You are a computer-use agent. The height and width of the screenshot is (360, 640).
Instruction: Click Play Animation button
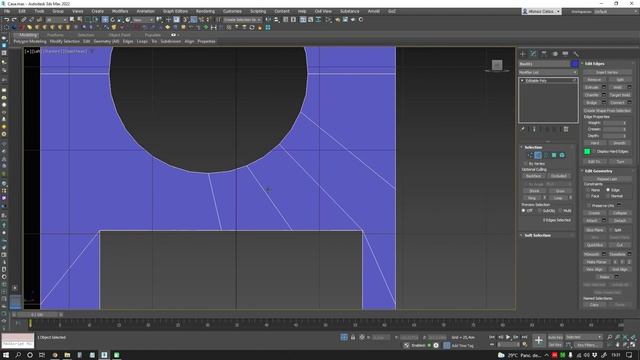pyautogui.click(x=508, y=337)
